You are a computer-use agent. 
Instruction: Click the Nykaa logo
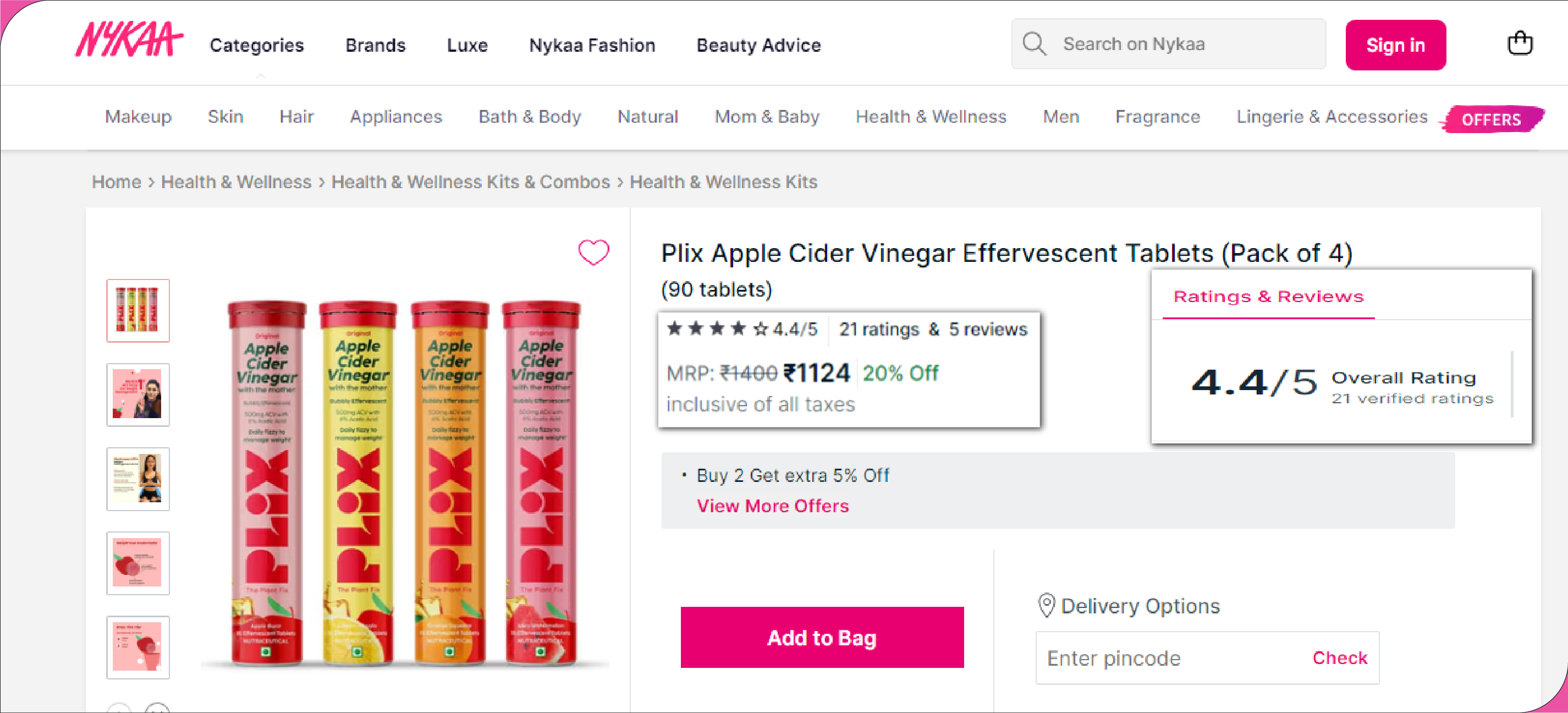(x=129, y=40)
